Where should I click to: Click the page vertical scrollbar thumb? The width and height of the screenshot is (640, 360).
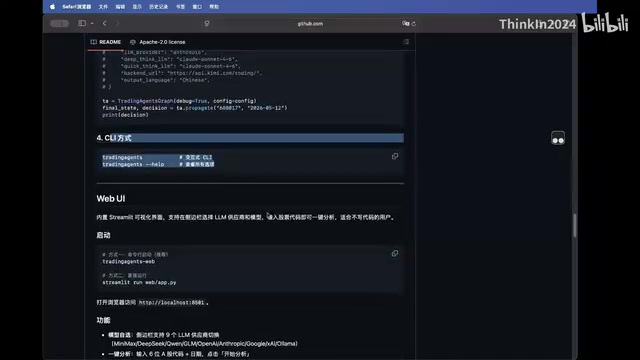click(x=575, y=225)
